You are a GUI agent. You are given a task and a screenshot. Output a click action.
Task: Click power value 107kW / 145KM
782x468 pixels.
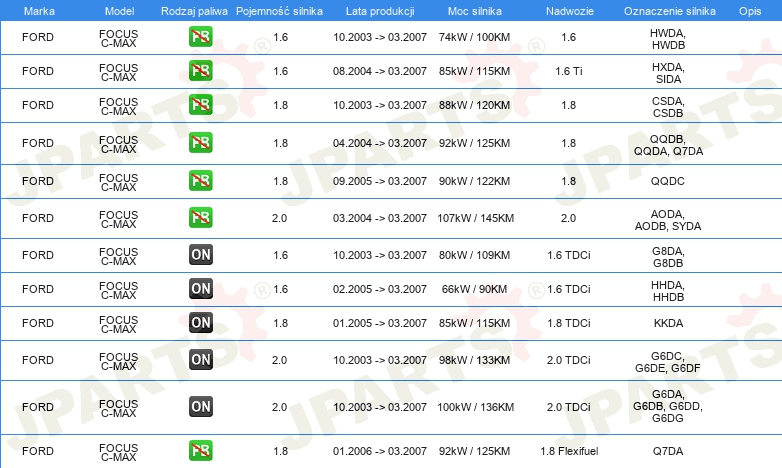coord(475,218)
